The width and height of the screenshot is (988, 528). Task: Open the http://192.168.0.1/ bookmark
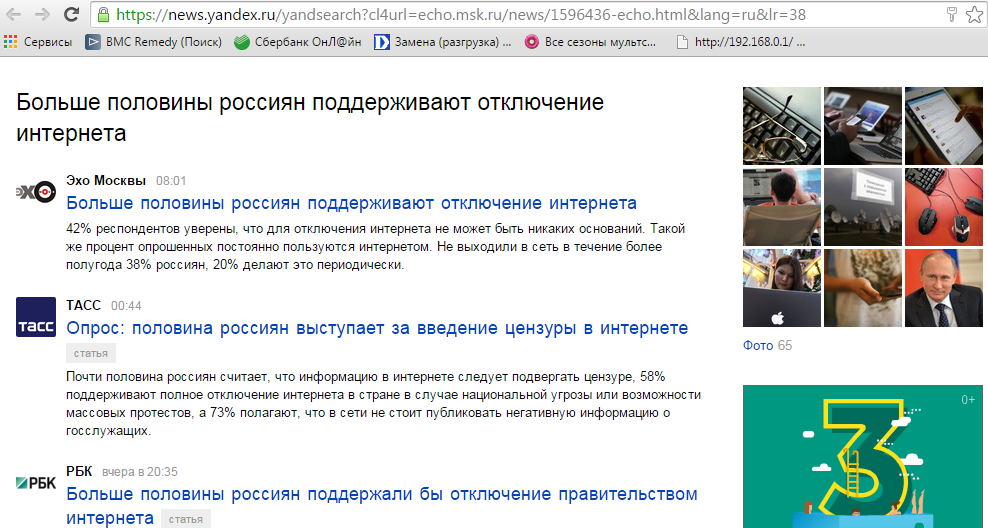tap(741, 42)
